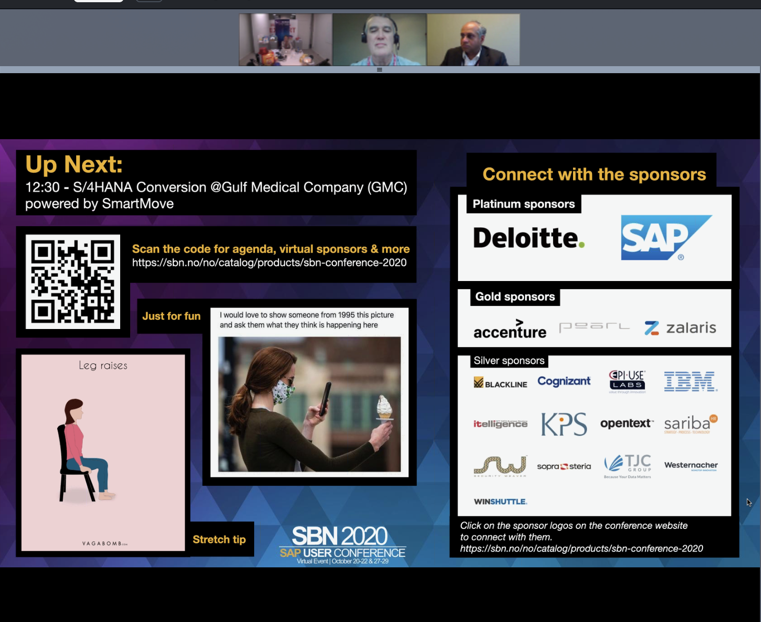Select the opentext sponsor logo
This screenshot has height=622, width=761.
627,423
